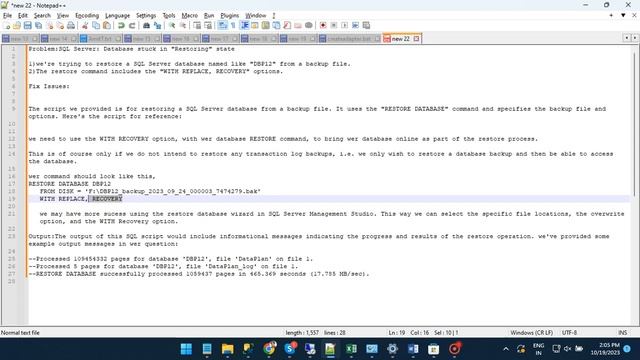Image resolution: width=640 pixels, height=360 pixels.
Task: Click line number 19 in margin
Action: coord(11,199)
